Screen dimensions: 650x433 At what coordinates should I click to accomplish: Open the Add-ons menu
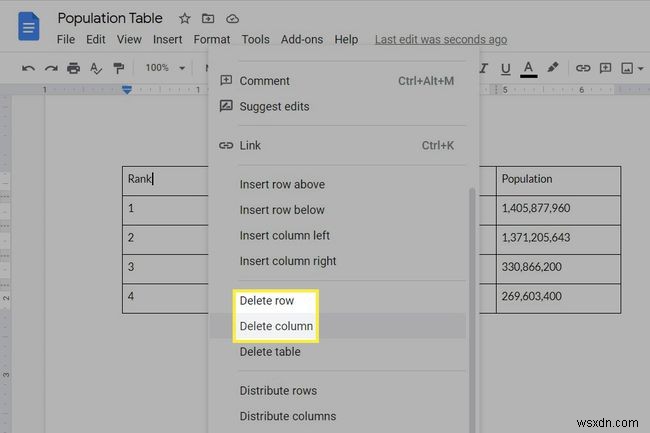(x=302, y=39)
